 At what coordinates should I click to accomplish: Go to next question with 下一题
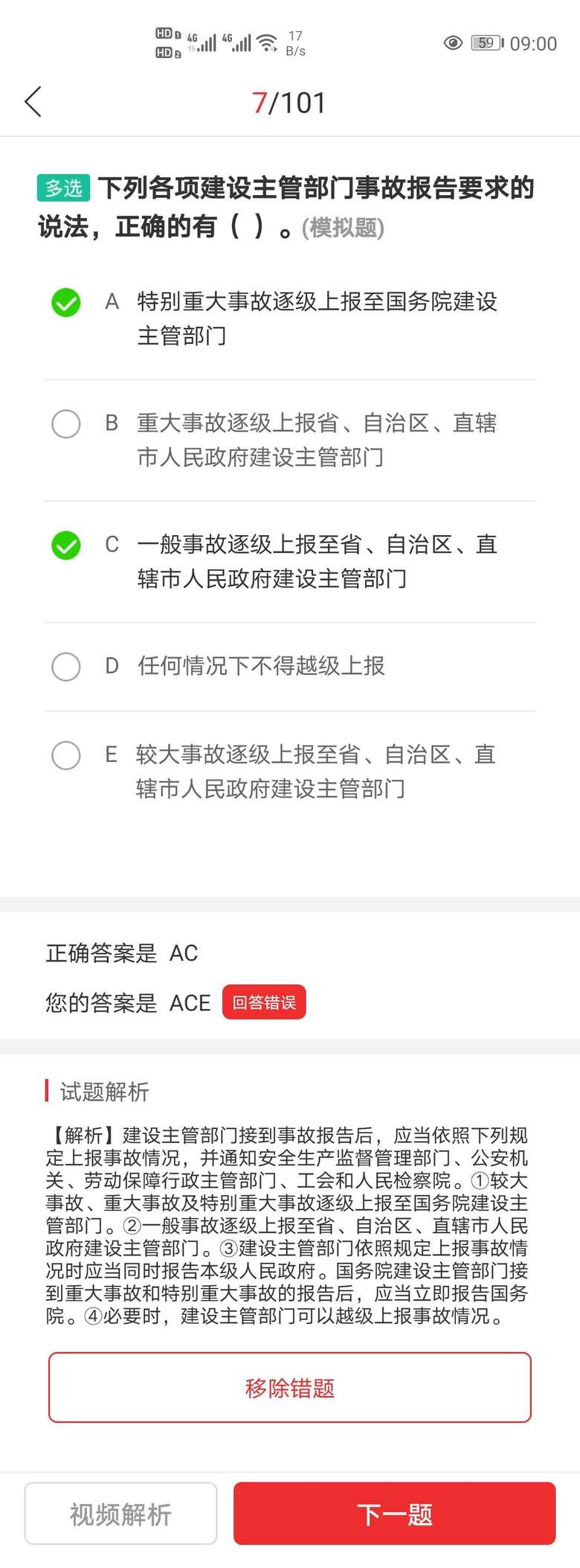pos(394,1514)
